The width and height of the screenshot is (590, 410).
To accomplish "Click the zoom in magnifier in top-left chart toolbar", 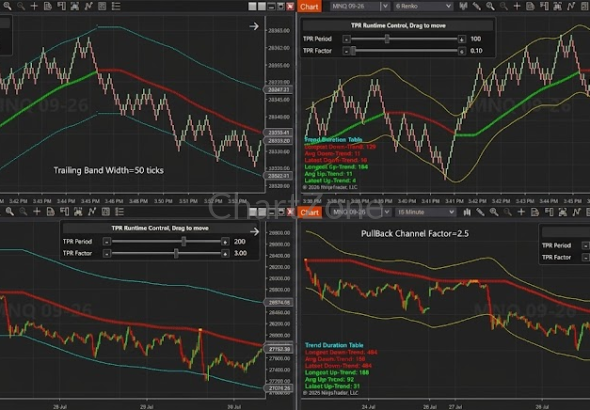I will coord(7,6).
